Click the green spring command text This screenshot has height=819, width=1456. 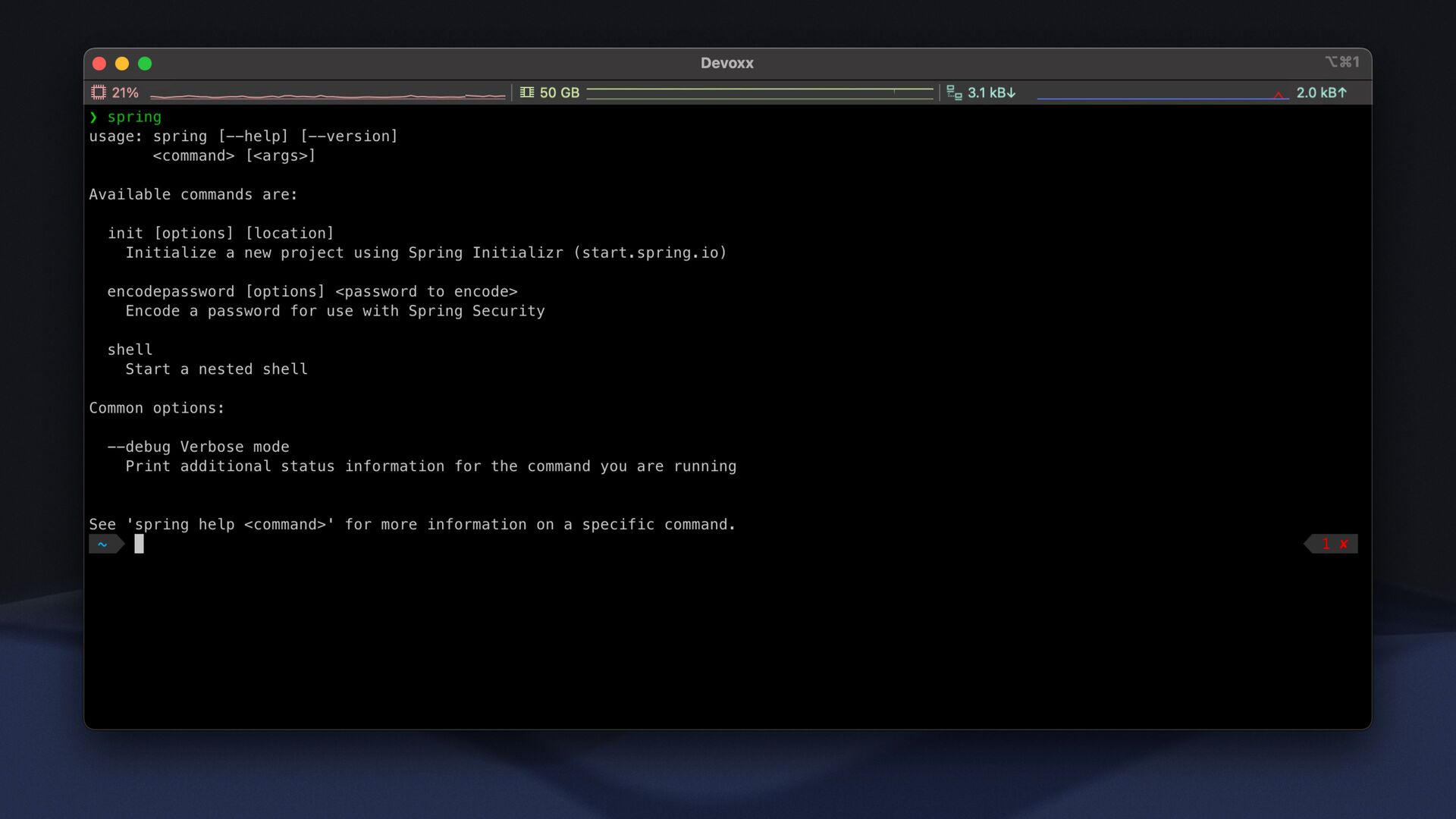tap(134, 117)
